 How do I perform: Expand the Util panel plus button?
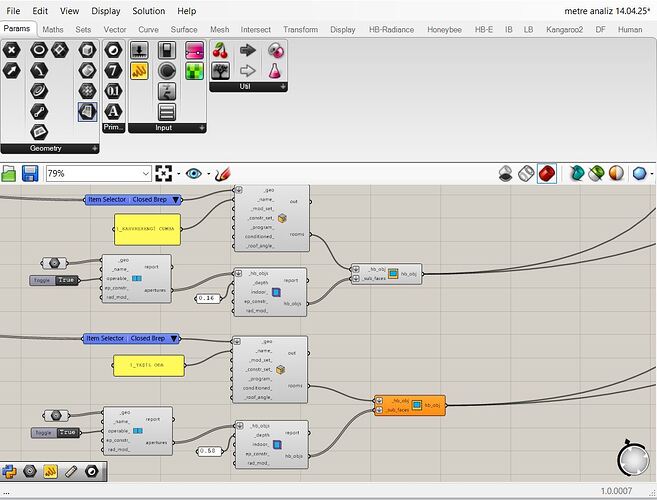[283, 86]
